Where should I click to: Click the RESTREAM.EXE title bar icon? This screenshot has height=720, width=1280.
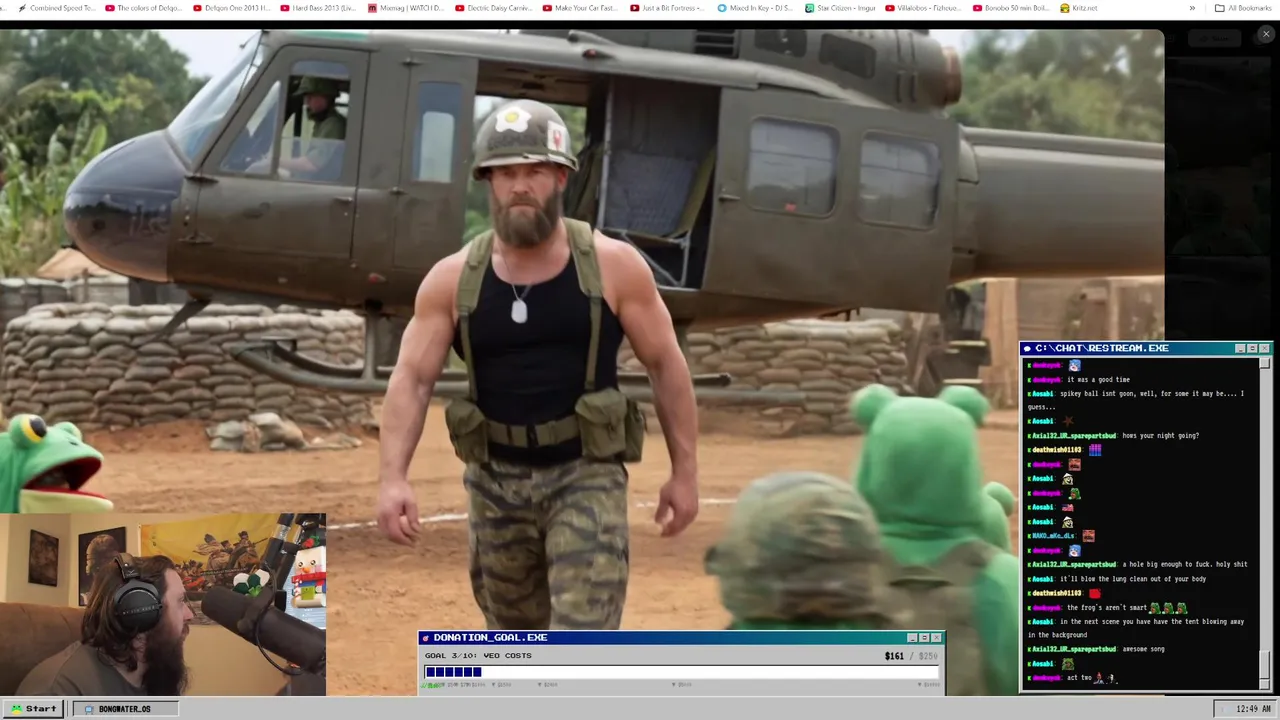[x=1027, y=349]
